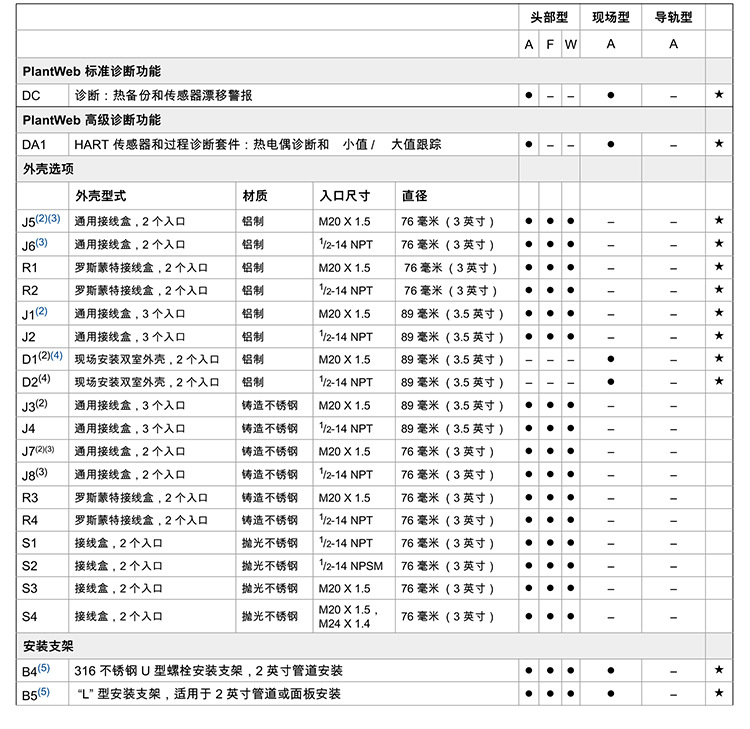Click the 现场型 dot in the B4 row

[610, 670]
